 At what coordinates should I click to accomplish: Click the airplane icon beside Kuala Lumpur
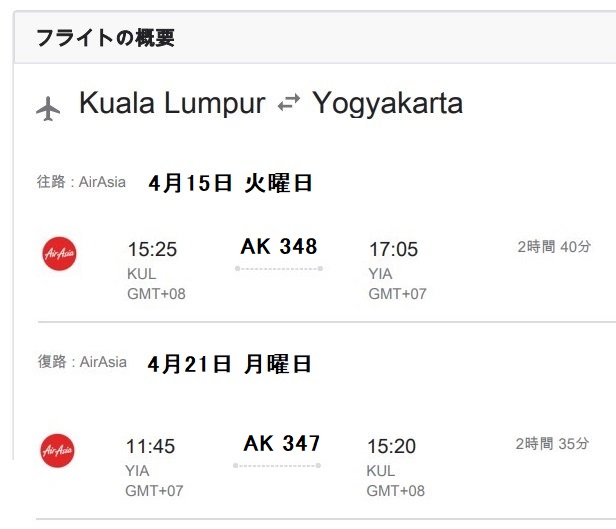click(48, 107)
